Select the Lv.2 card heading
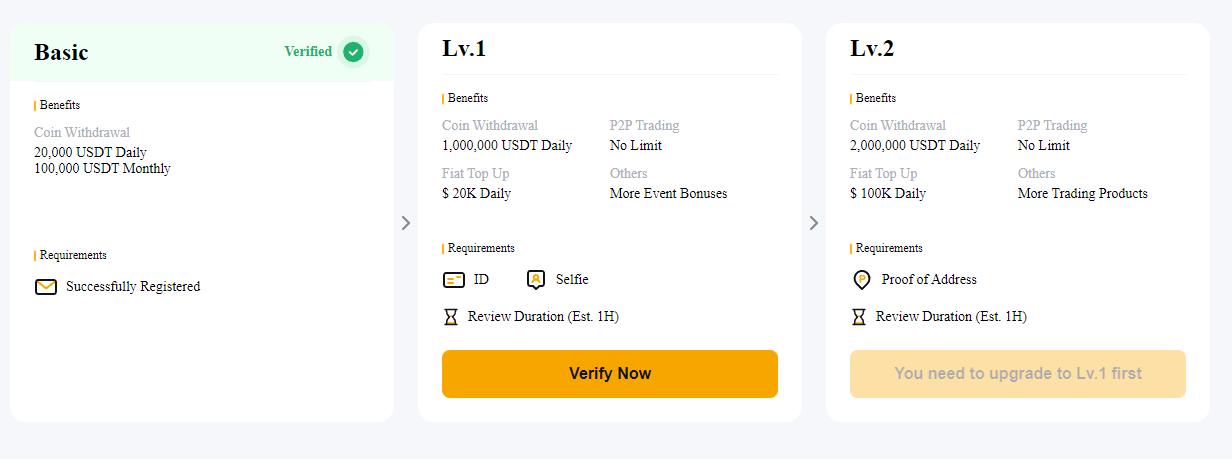The image size is (1232, 459). (x=872, y=48)
